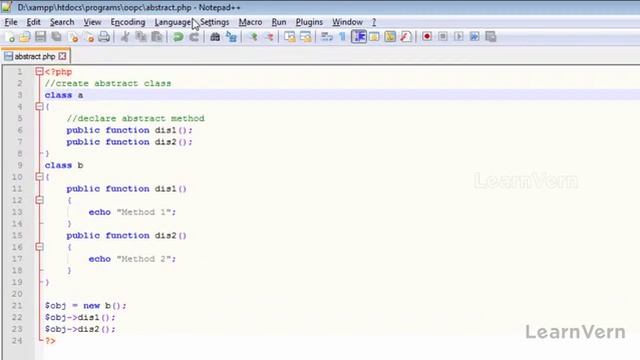The width and height of the screenshot is (640, 360).
Task: Print the document with printer icon
Action: click(104, 37)
